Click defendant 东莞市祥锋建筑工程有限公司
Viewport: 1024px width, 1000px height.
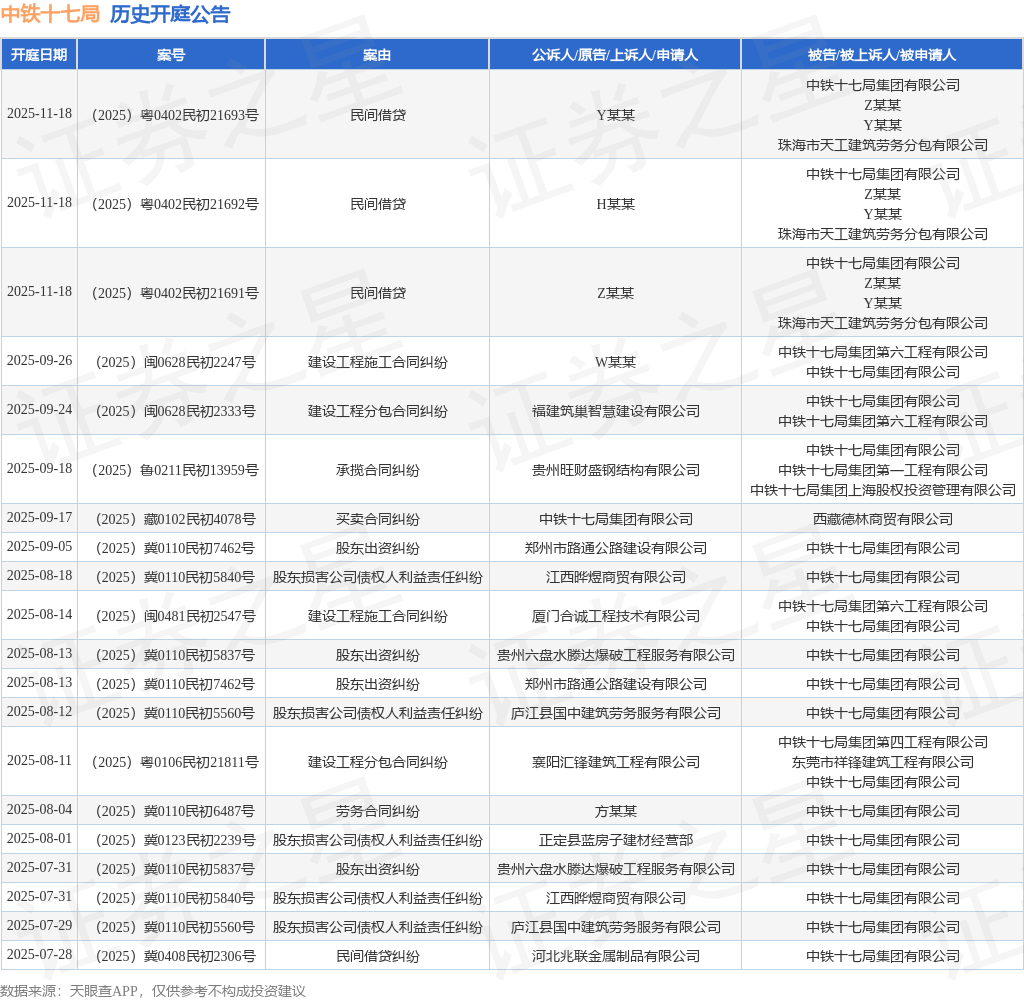point(882,762)
